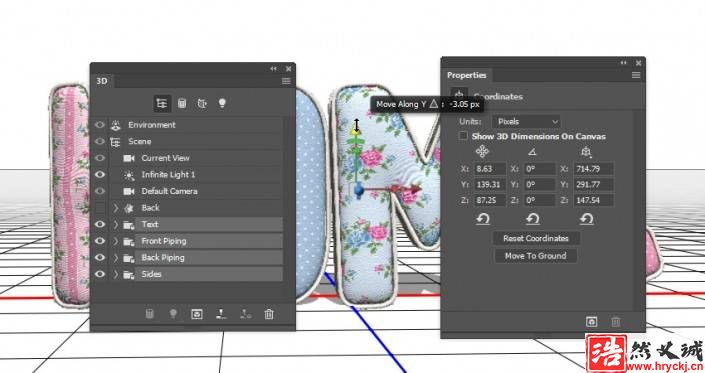Viewport: 705px width, 373px height.
Task: Reset the scale coordinates arrow icon
Action: point(586,219)
